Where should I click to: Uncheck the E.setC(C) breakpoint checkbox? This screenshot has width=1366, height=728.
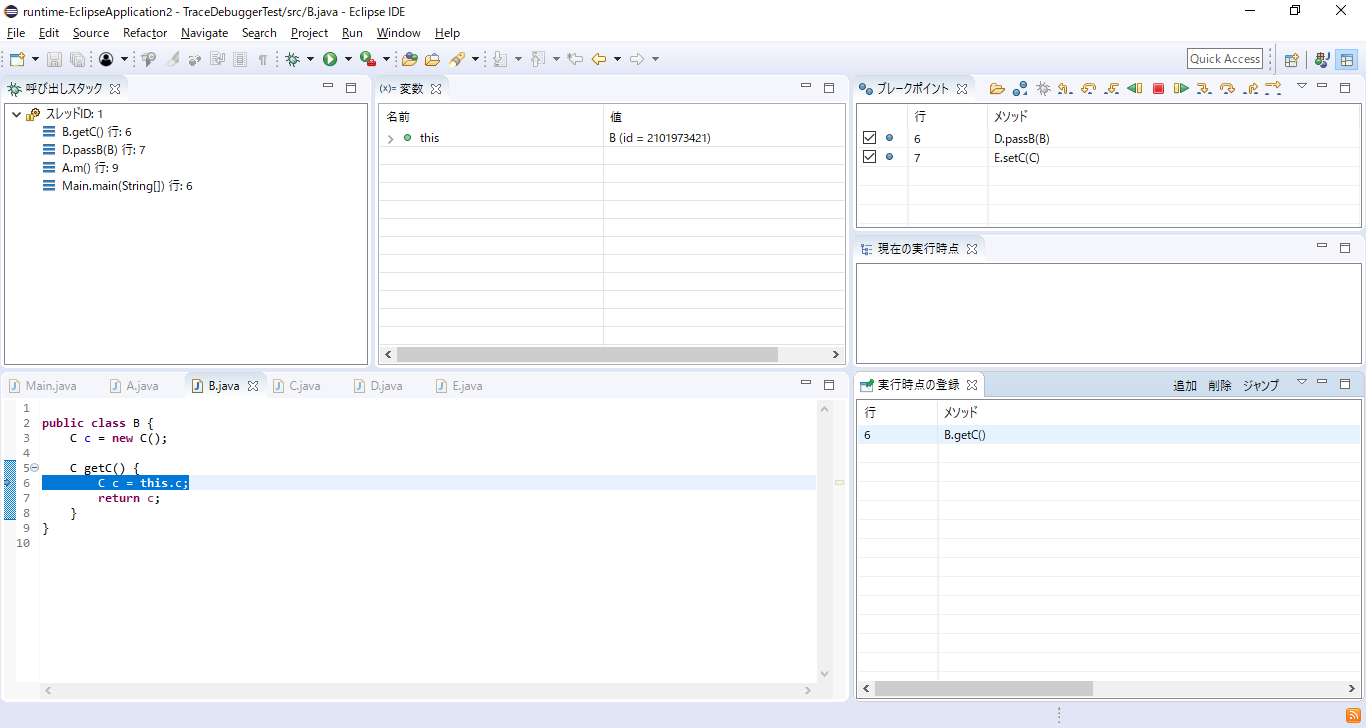pyautogui.click(x=869, y=157)
